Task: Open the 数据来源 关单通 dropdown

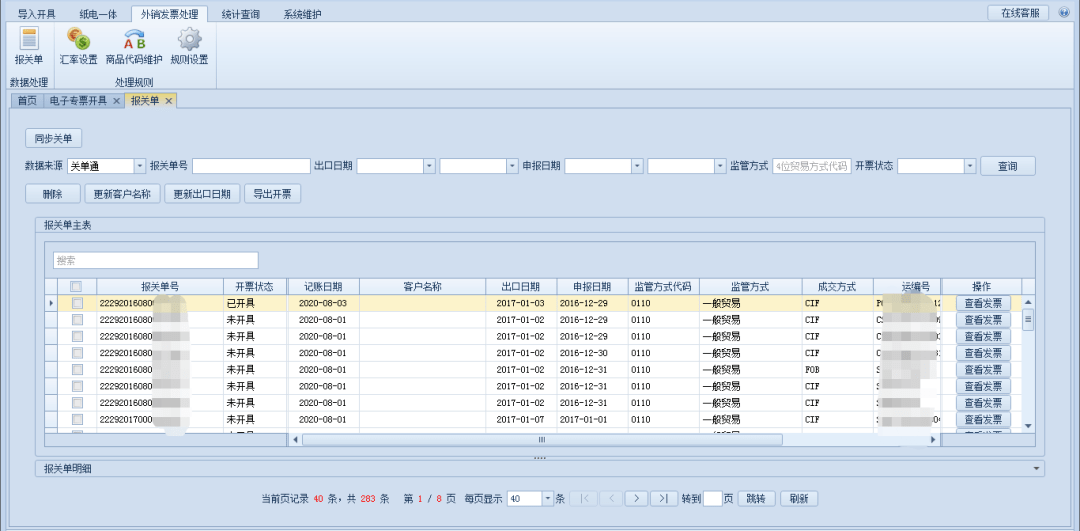Action: coord(140,166)
